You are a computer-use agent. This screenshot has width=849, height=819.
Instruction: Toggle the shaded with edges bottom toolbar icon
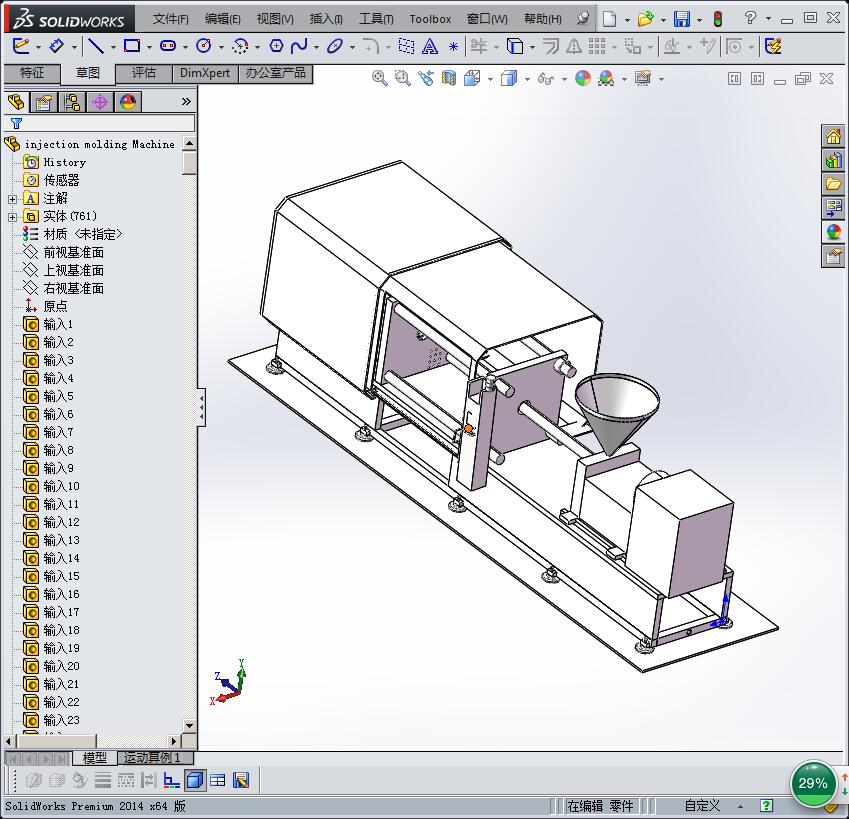click(195, 780)
